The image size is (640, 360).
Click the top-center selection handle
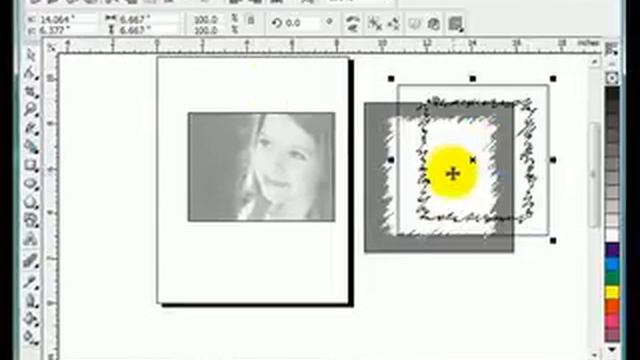[473, 78]
